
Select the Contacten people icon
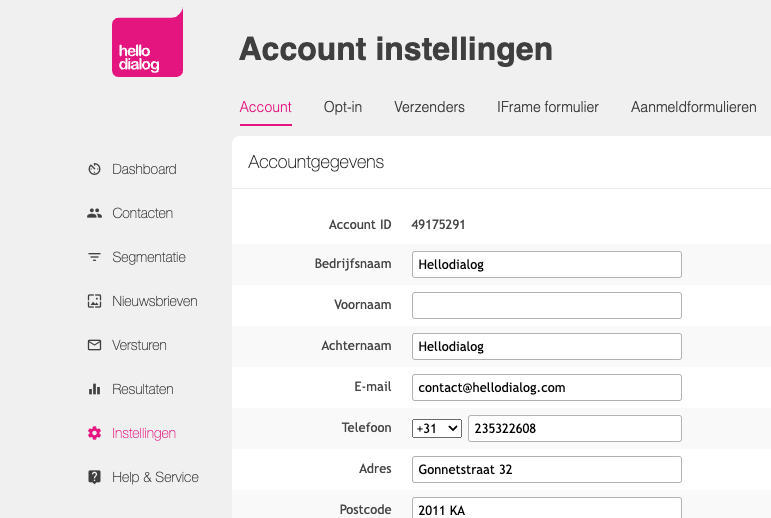point(94,213)
